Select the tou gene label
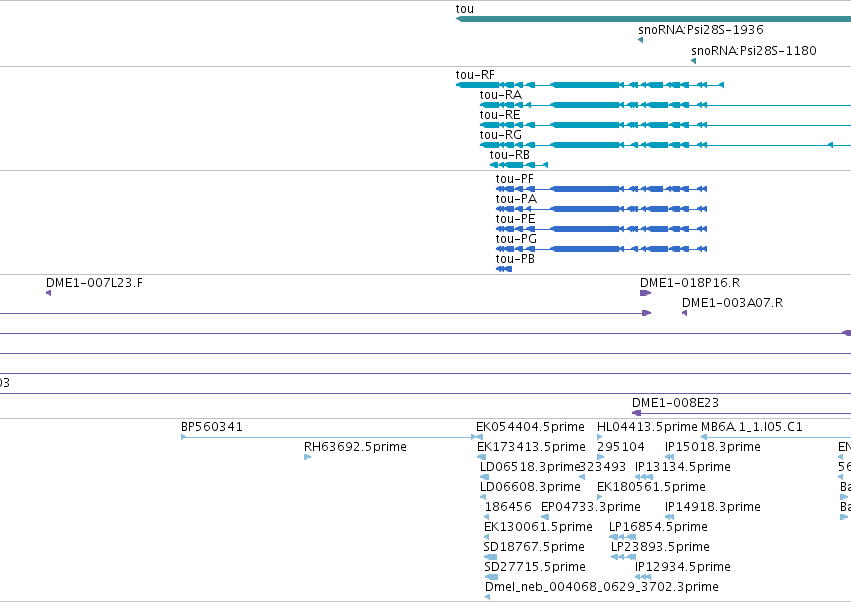This screenshot has width=851, height=602. (x=465, y=9)
